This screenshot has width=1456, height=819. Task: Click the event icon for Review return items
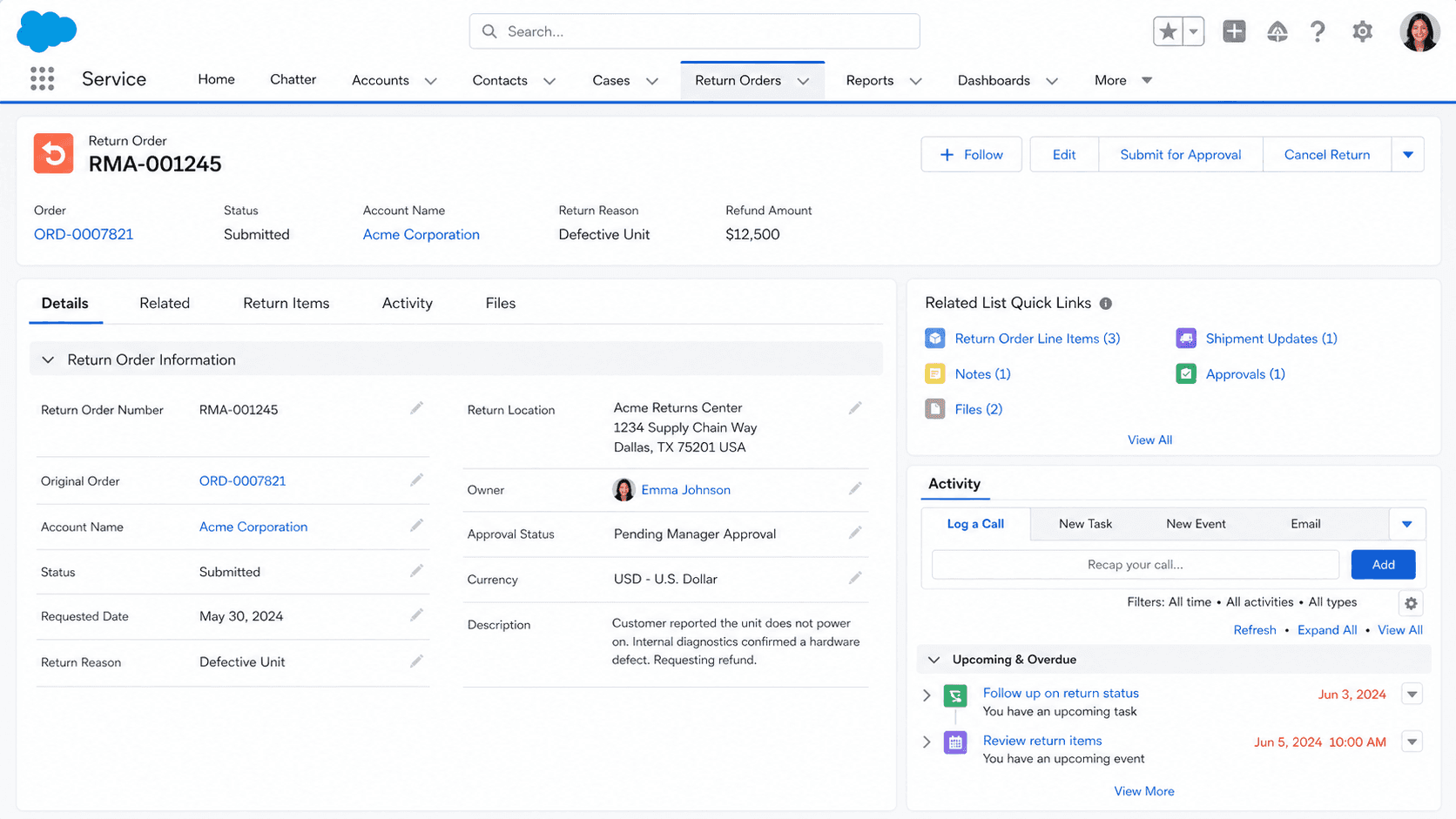[x=955, y=742]
